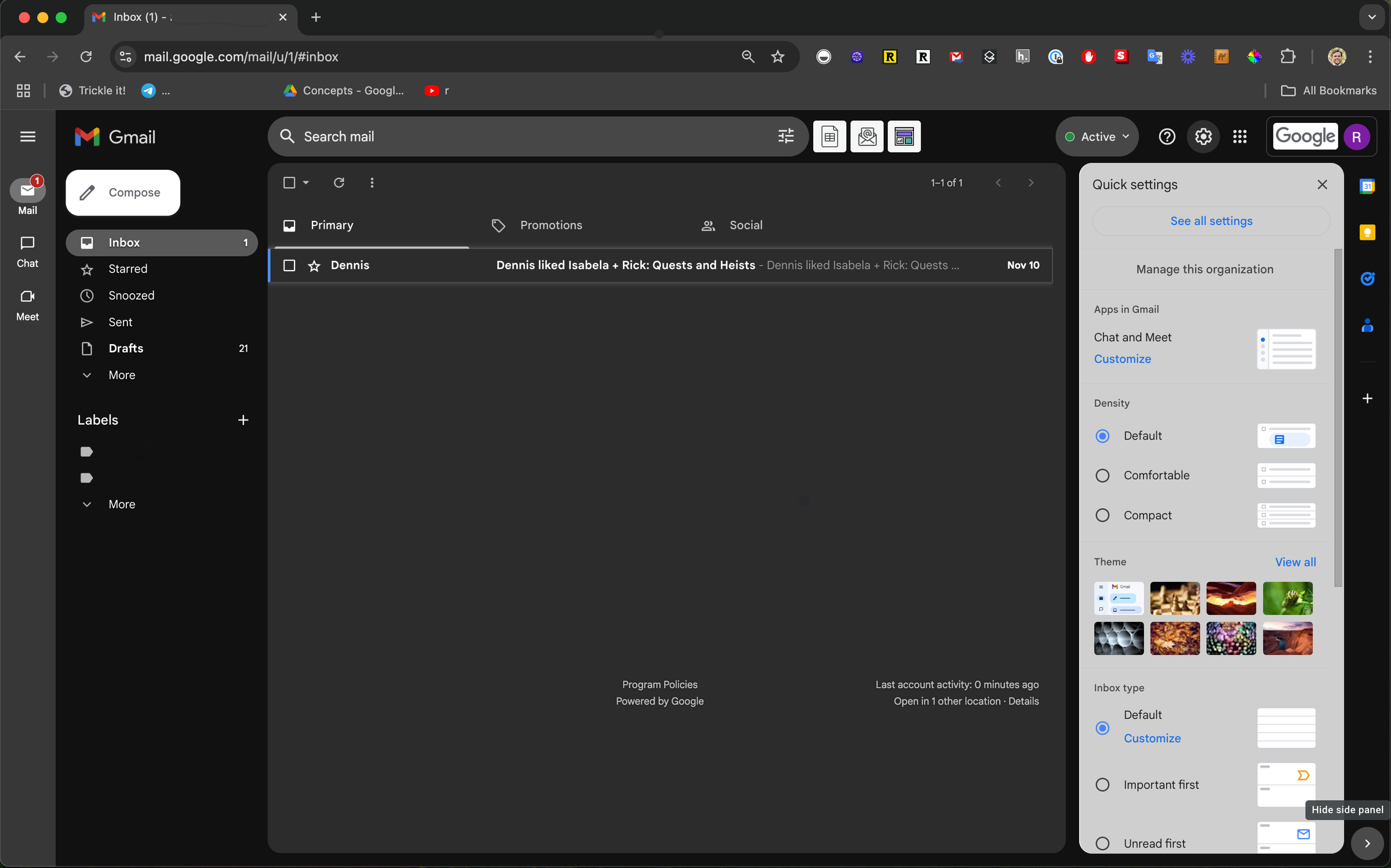Open the Google apps launcher grid

(1240, 136)
